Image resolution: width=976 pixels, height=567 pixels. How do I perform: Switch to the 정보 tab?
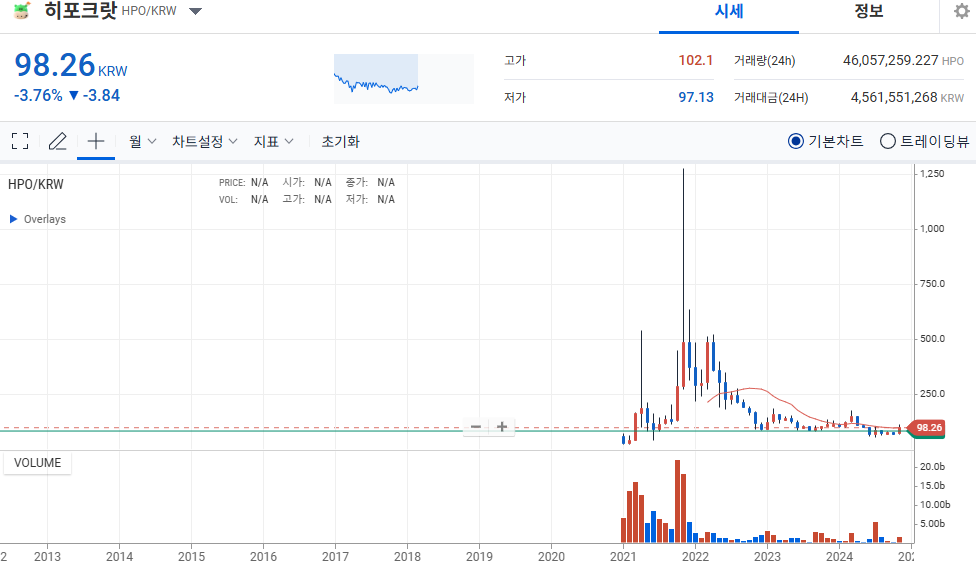coord(869,11)
